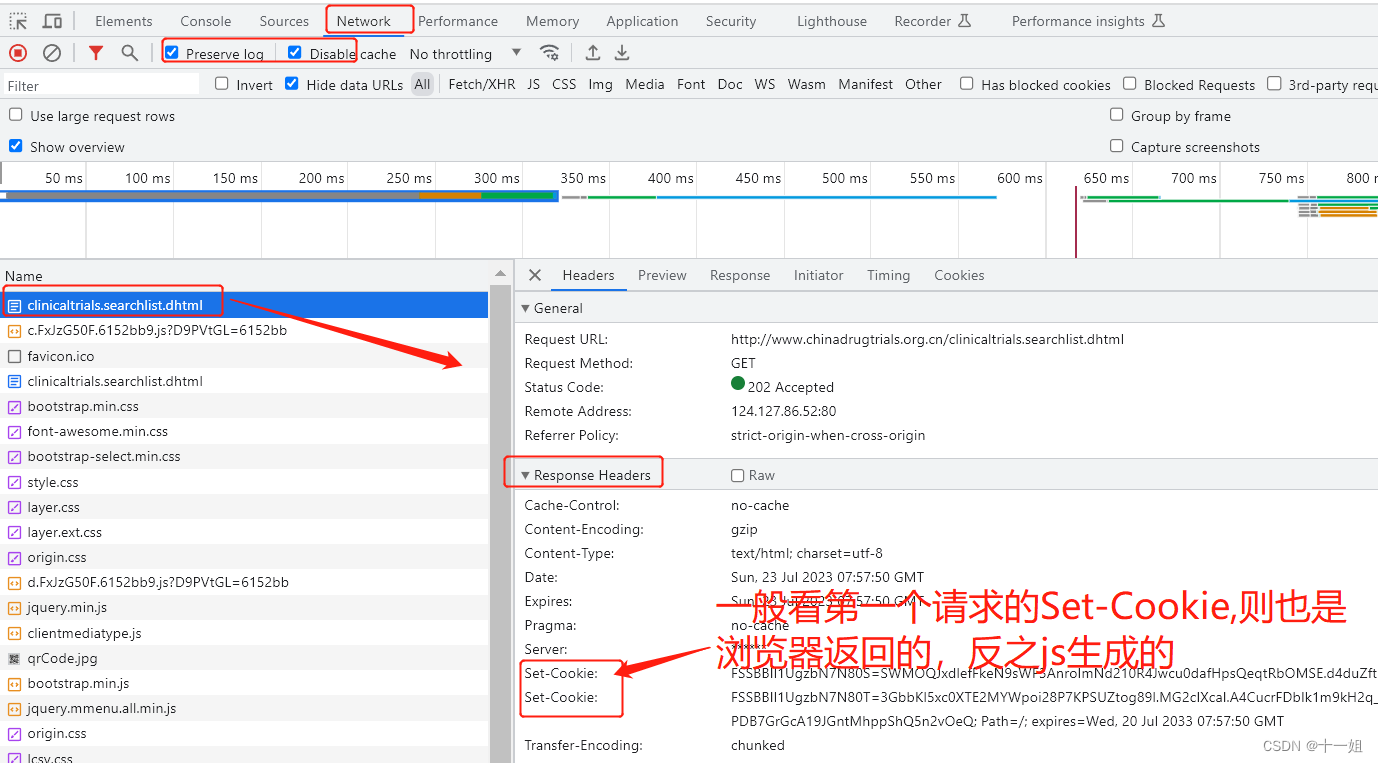
Task: Click the qrCode.jpg image icon
Action: pyautogui.click(x=14, y=658)
